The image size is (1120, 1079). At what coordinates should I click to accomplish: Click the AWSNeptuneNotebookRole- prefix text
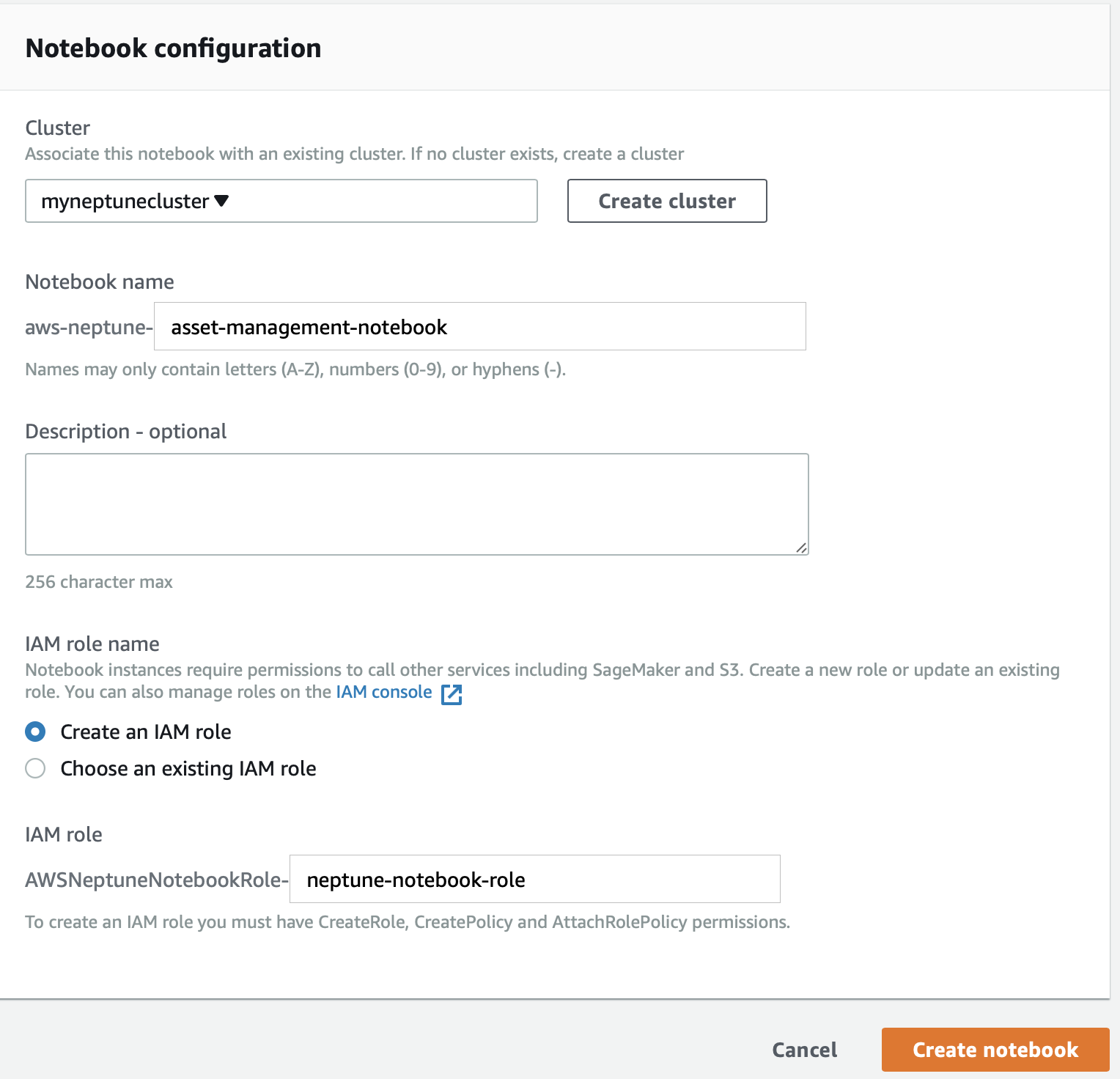(x=157, y=880)
